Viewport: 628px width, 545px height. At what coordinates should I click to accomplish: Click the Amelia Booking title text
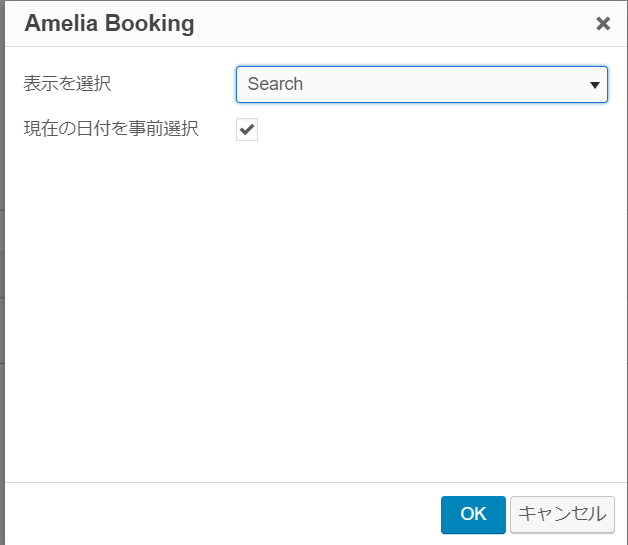[x=109, y=23]
